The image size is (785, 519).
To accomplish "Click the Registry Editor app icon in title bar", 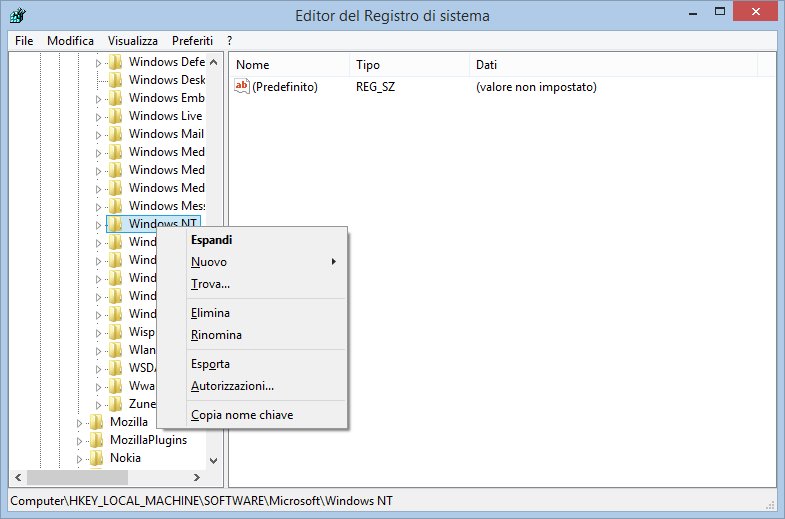I will (17, 15).
